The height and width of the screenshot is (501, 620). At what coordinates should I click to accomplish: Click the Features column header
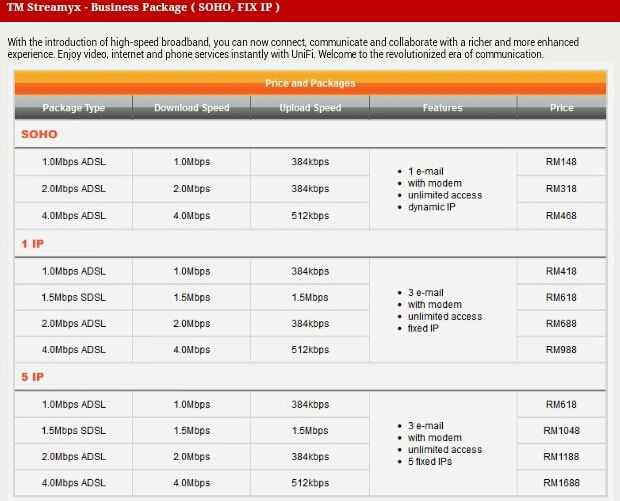pyautogui.click(x=442, y=108)
